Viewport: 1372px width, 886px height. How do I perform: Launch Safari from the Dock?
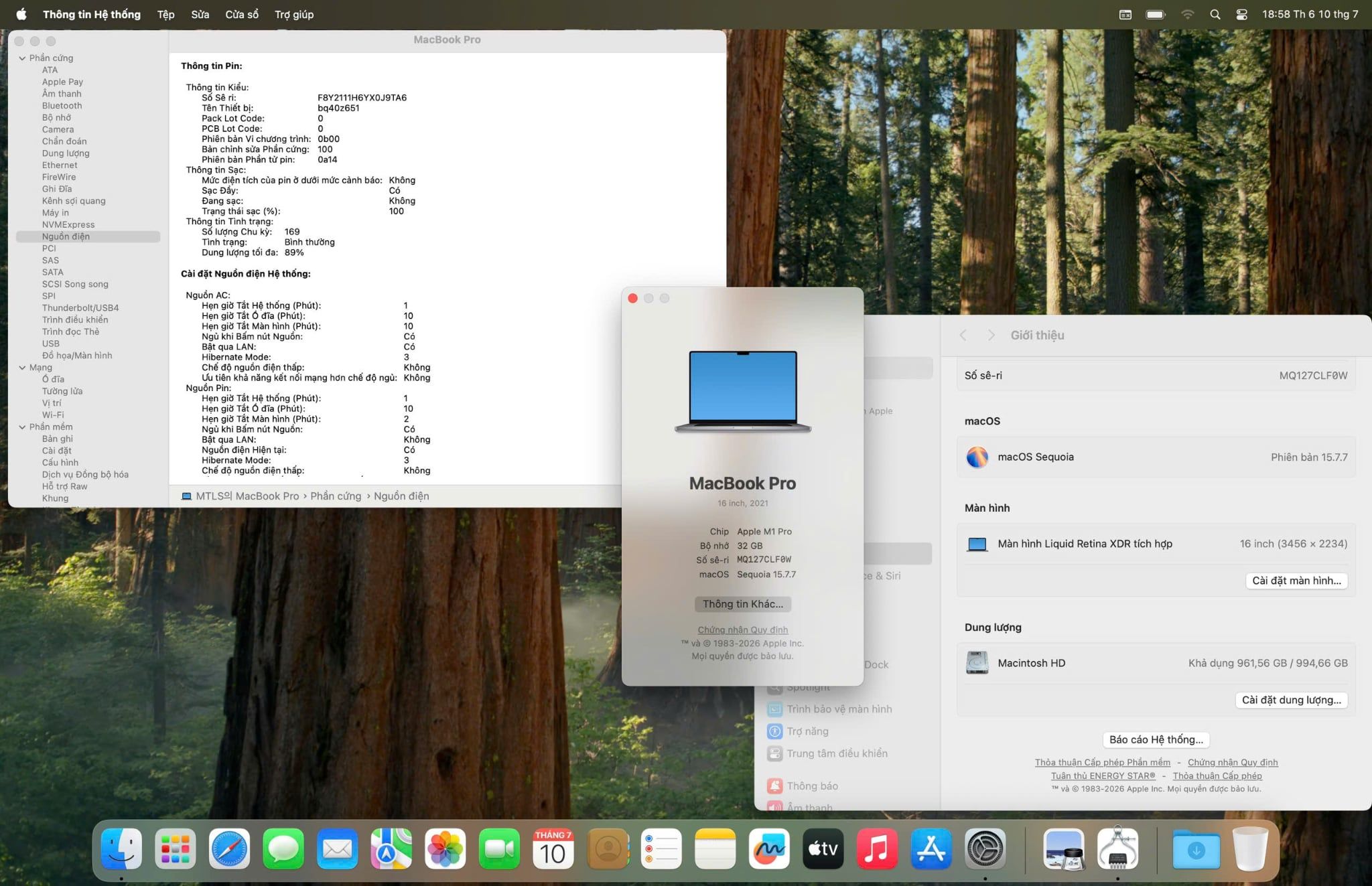coord(229,848)
